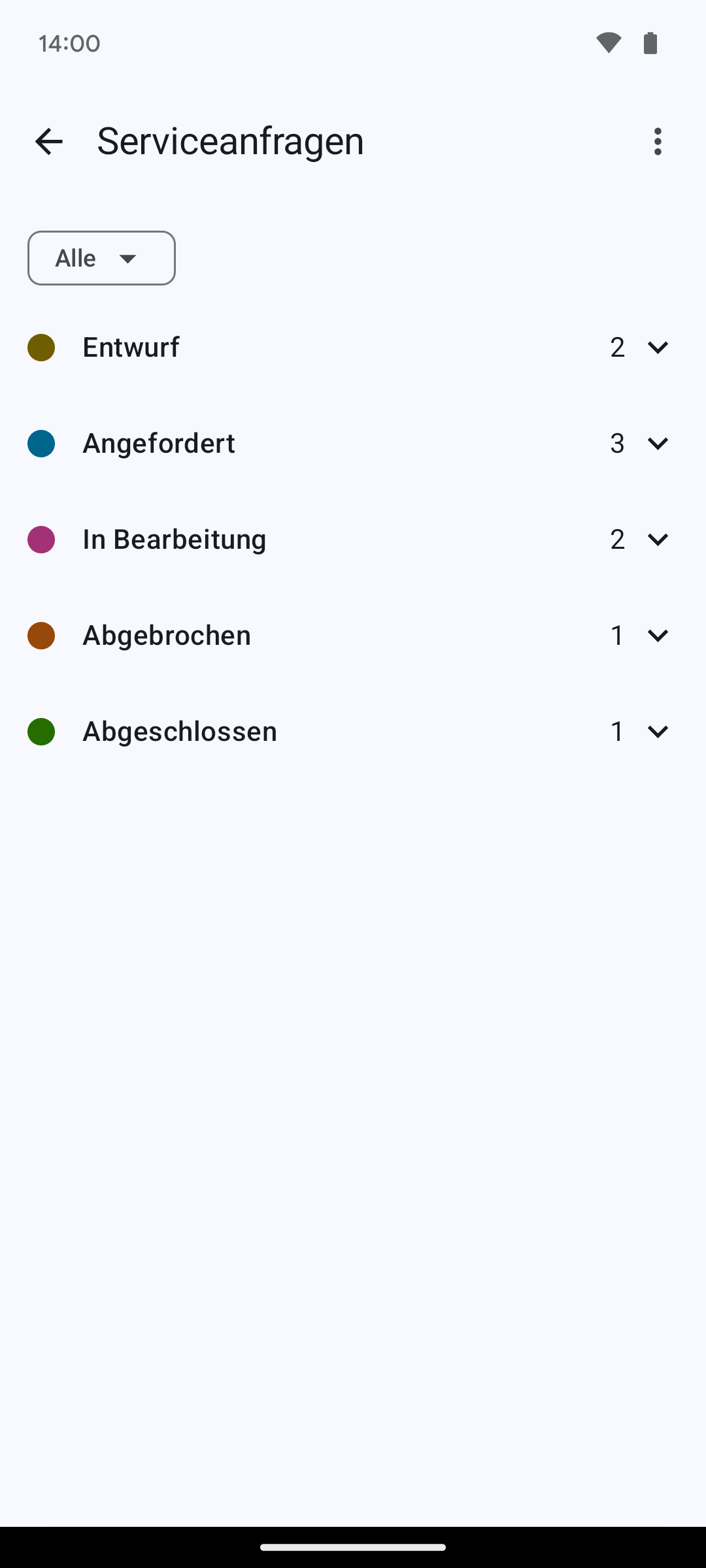Expand the Abgeschlossen group chevron
706x1568 pixels.
tap(658, 731)
